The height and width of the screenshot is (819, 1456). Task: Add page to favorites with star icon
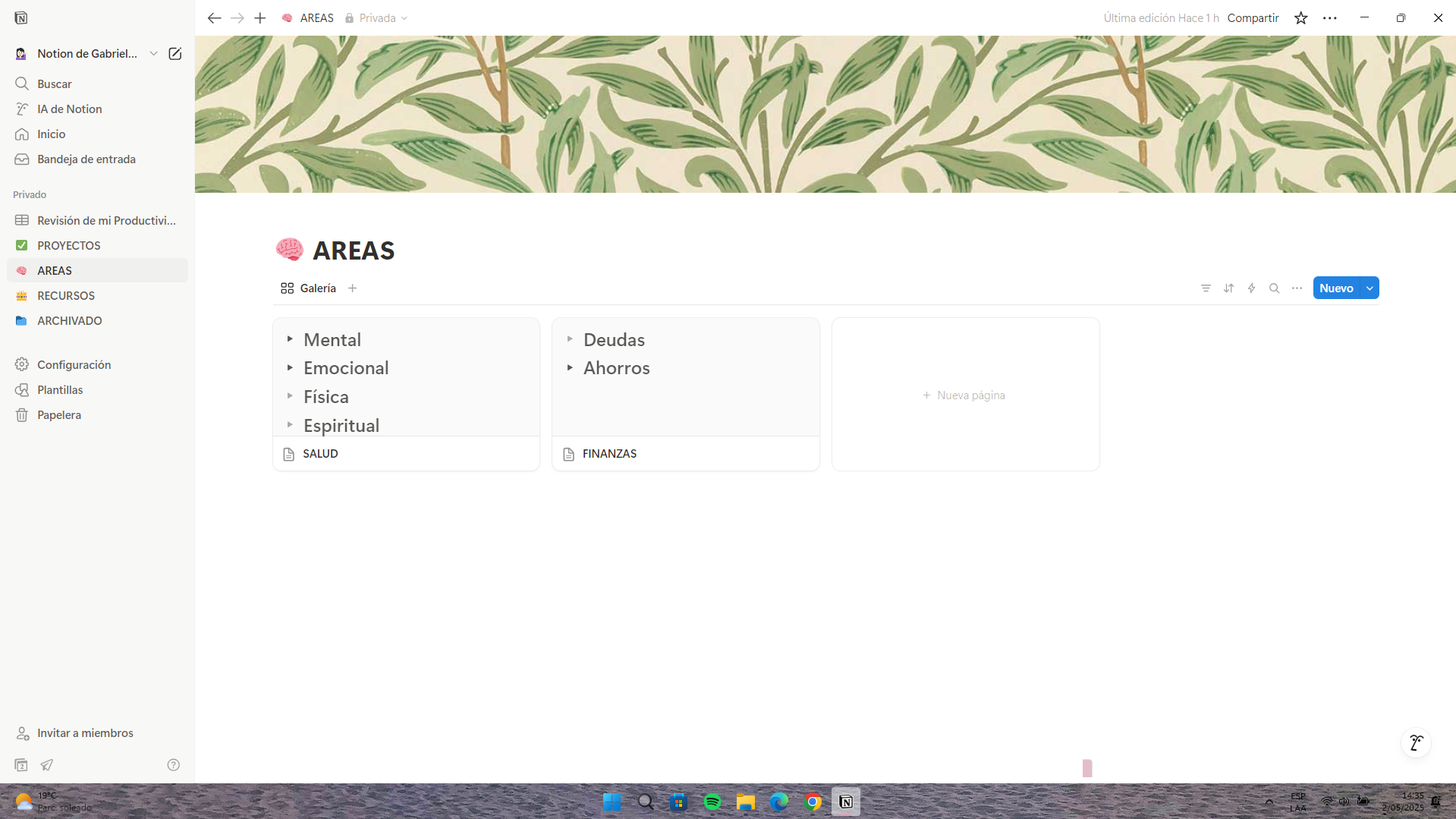[1300, 18]
